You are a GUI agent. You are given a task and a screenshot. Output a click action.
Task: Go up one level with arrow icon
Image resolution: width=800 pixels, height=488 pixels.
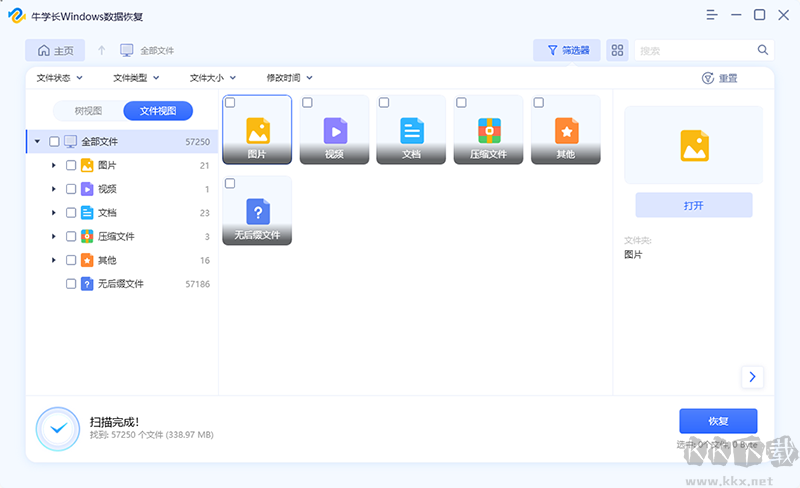pyautogui.click(x=101, y=50)
